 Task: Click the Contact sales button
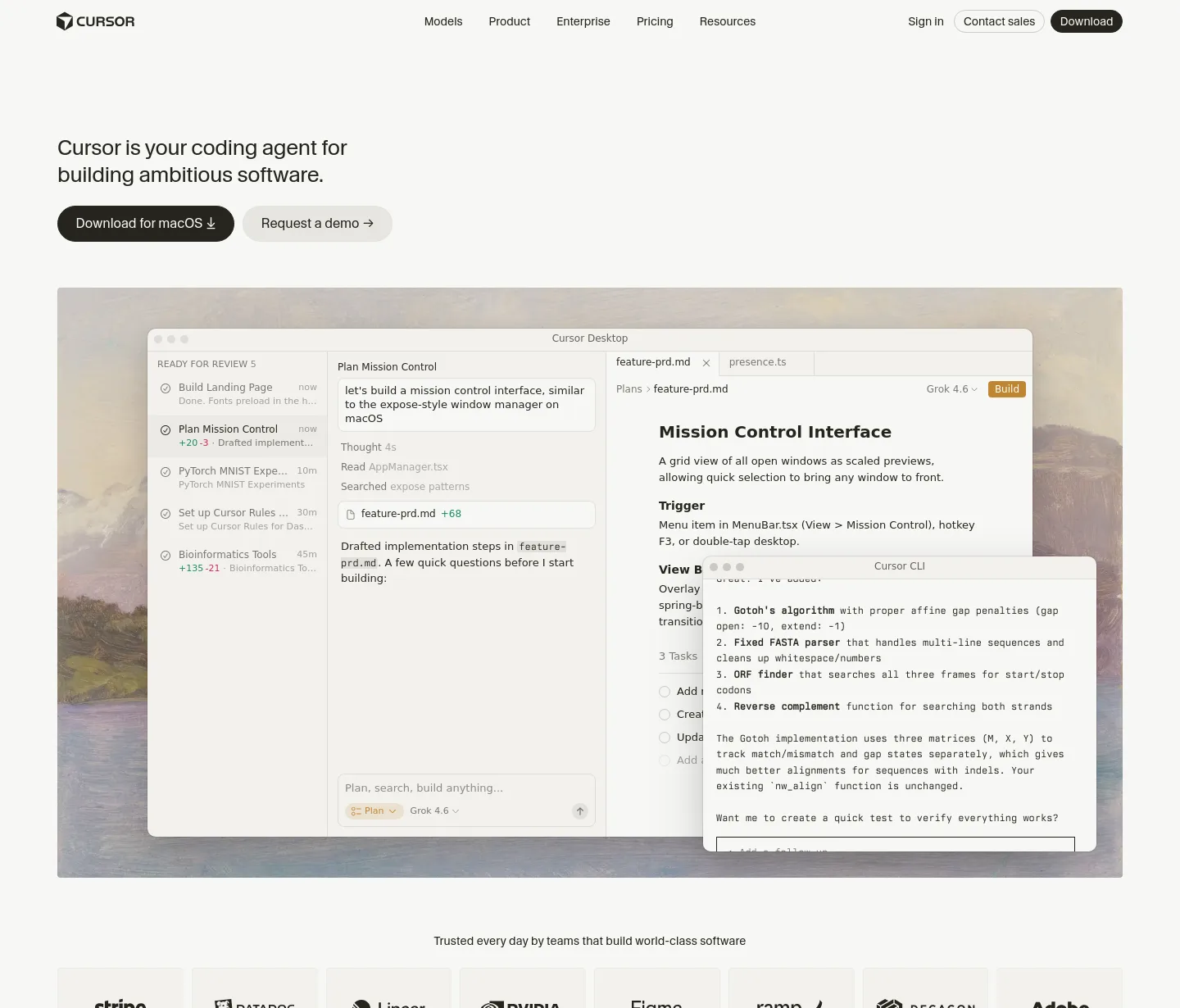(999, 21)
